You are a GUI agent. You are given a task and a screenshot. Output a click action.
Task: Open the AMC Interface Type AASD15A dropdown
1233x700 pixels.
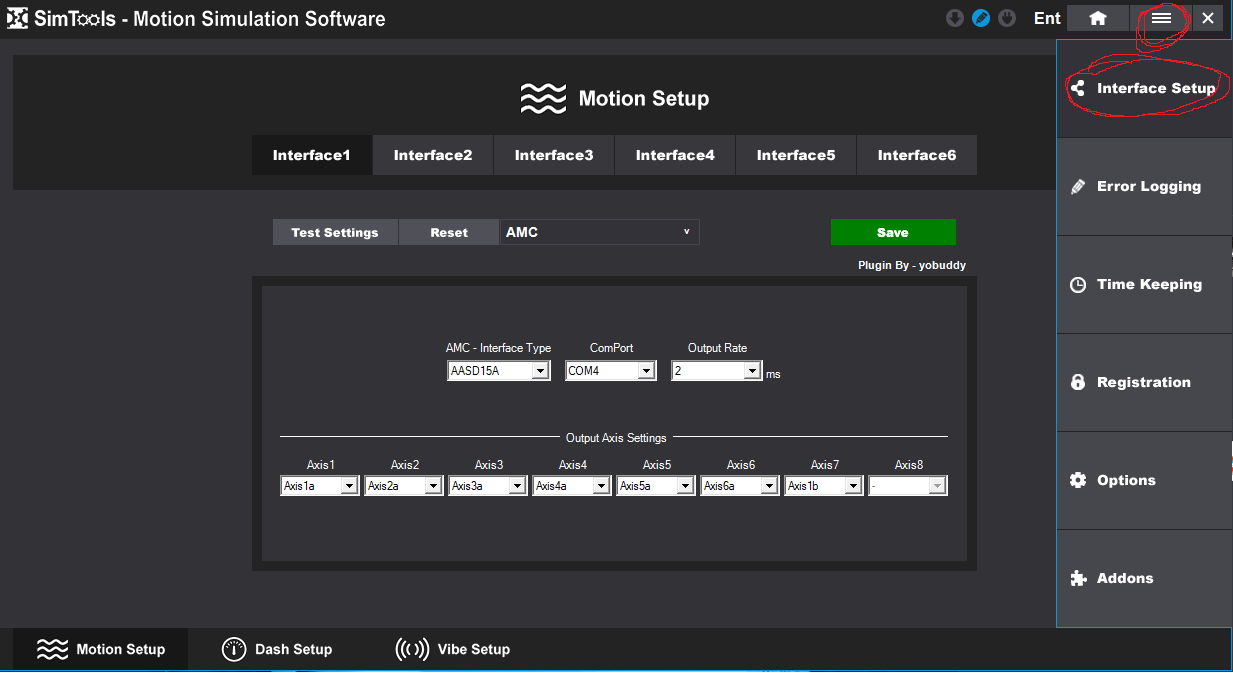tap(498, 371)
